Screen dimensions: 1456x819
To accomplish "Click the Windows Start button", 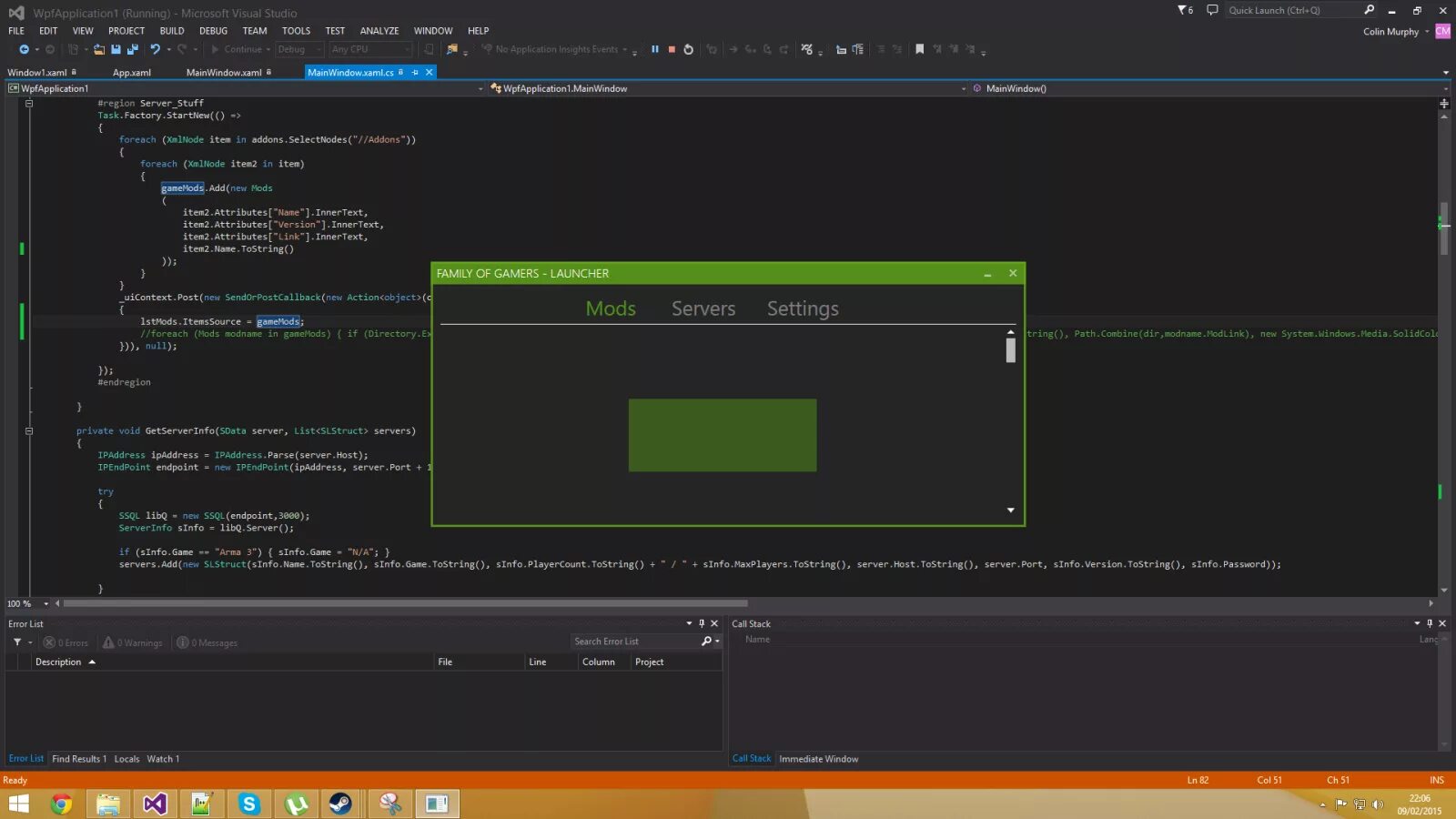I will click(18, 804).
